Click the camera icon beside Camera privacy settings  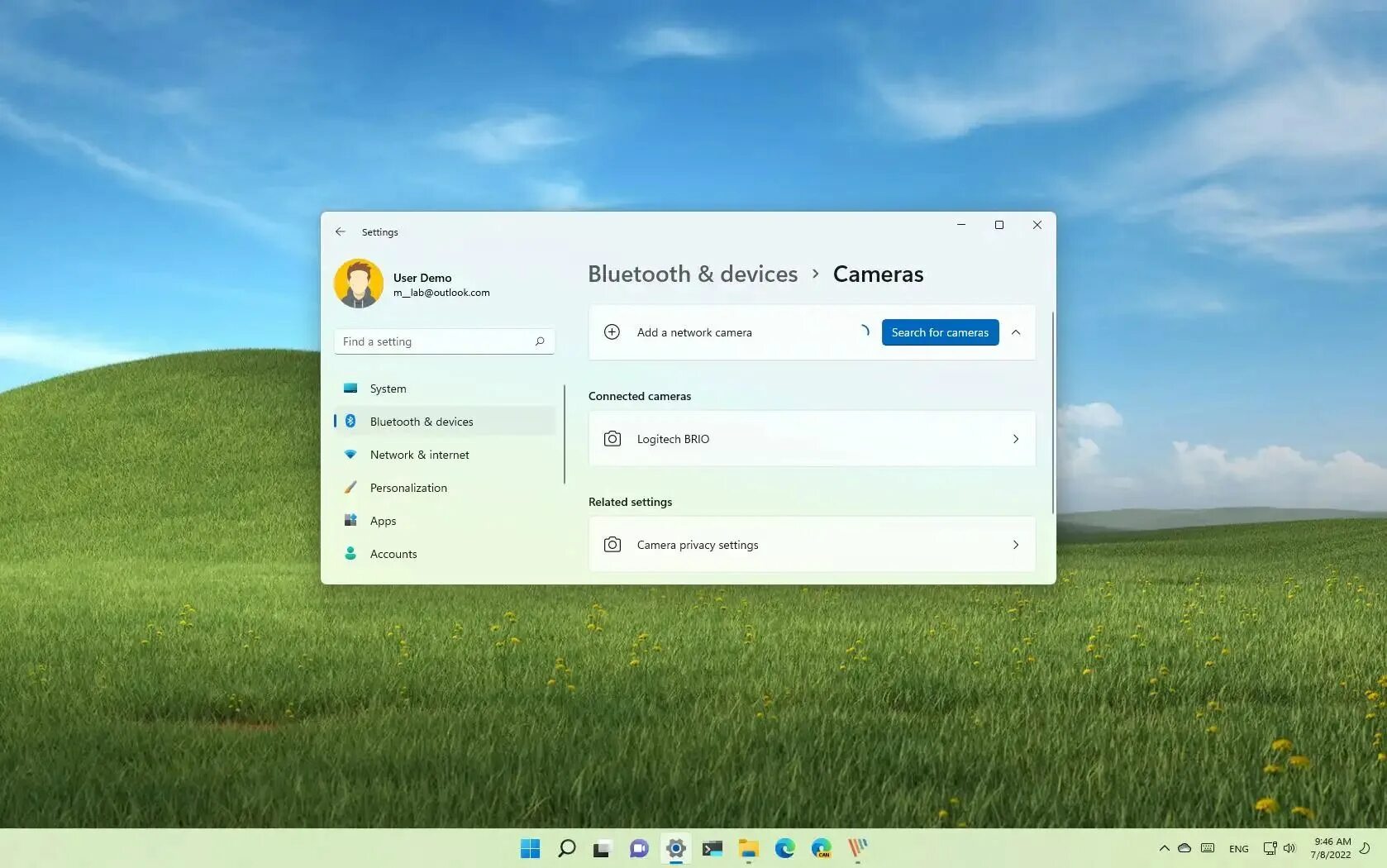612,545
